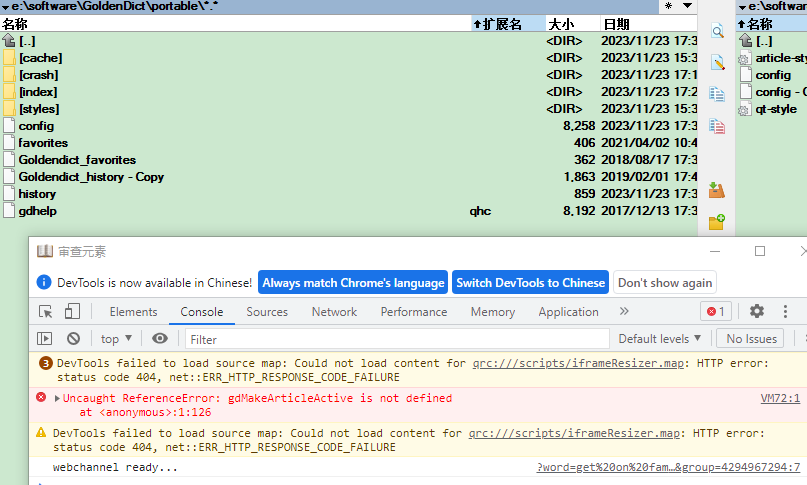Select the config file in right panel
Screen dimensions: 807x485
pos(772,75)
